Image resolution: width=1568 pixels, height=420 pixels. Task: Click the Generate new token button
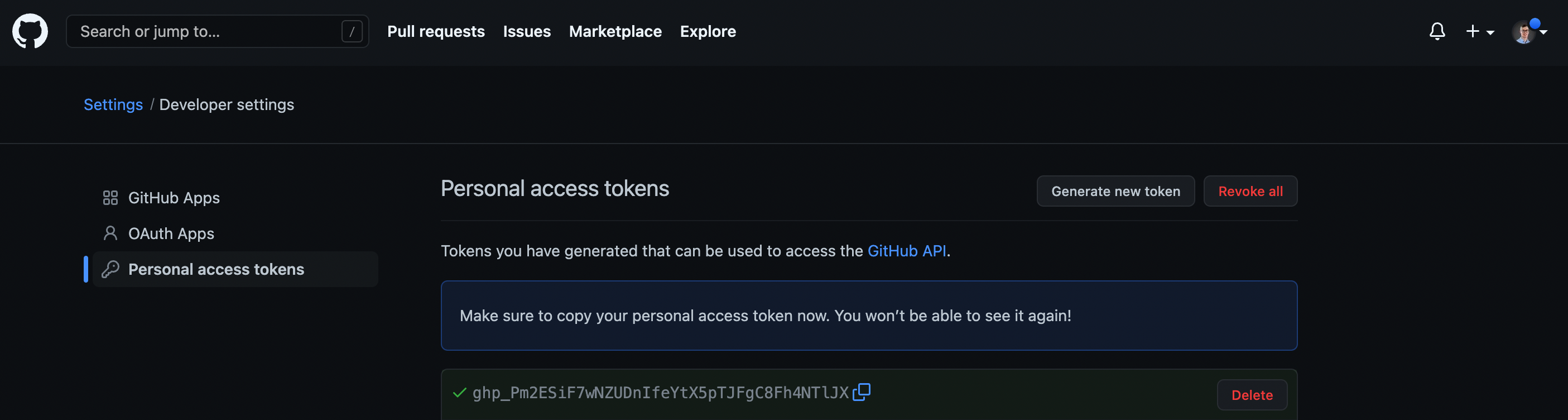pos(1115,191)
